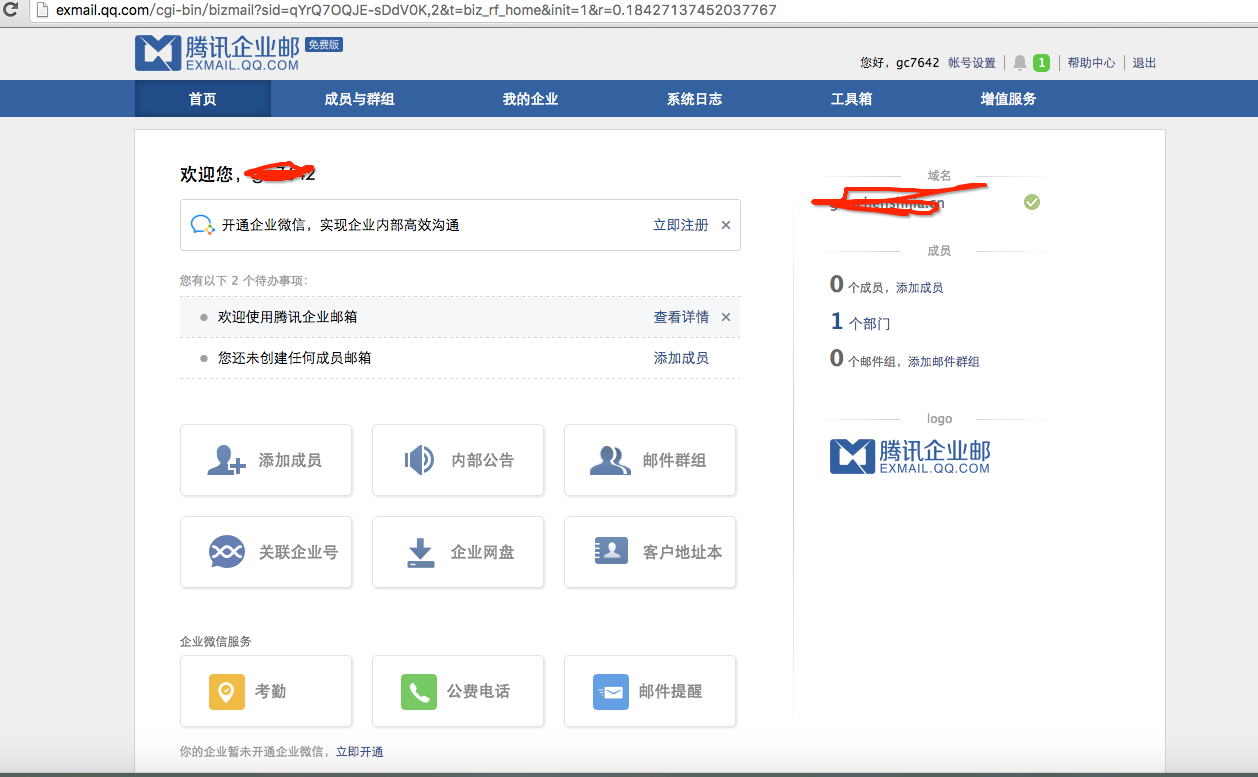Click 查看详情 link
This screenshot has height=777, width=1258.
pos(681,317)
